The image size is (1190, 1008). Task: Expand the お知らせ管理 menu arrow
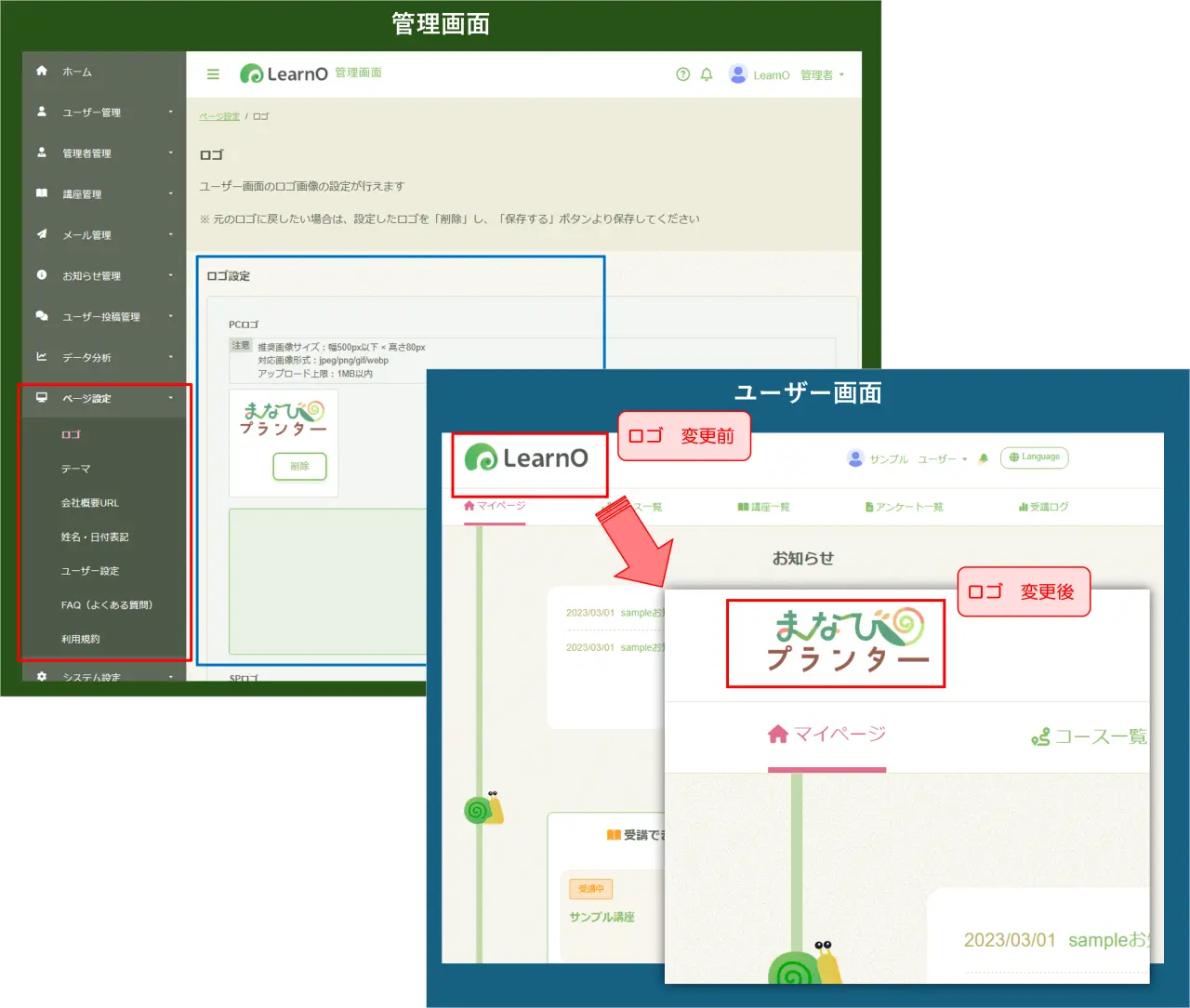(171, 275)
